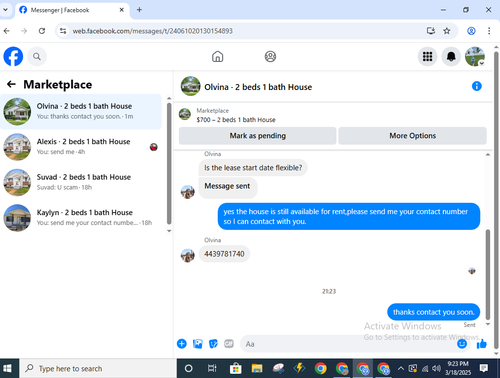Open volume control in system tray
Viewport: 500px width, 378px height.
(x=436, y=368)
